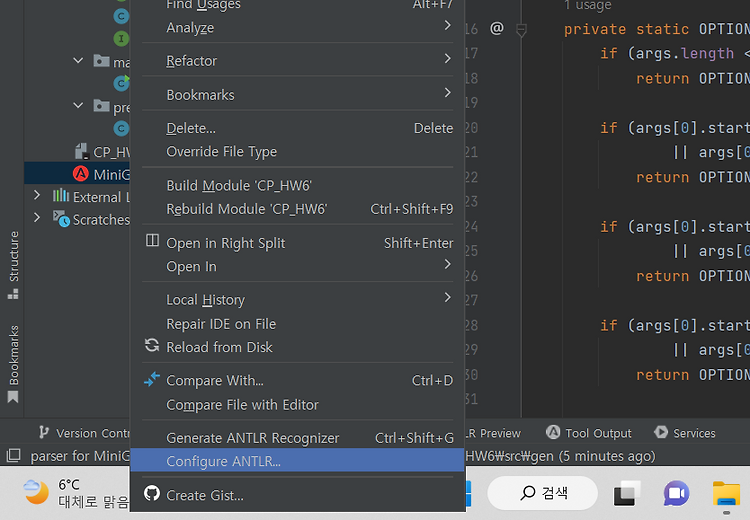This screenshot has width=750, height=520.
Task: Open the video chat app on taskbar
Action: click(676, 493)
